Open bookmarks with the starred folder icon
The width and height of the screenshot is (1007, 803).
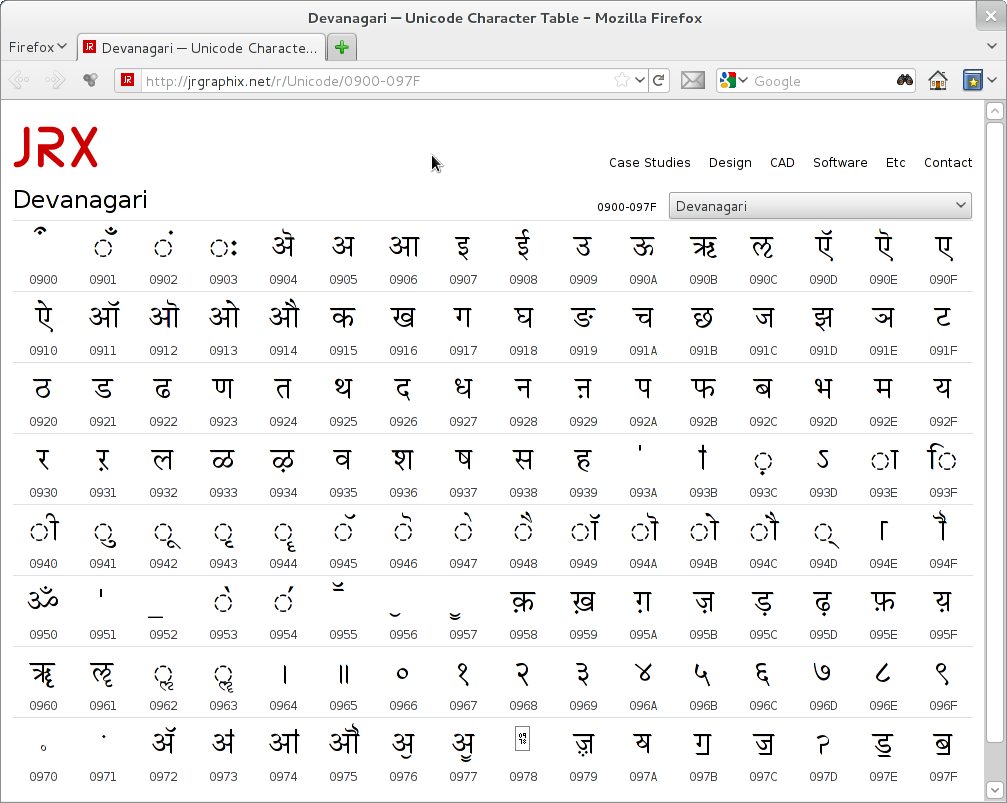click(971, 80)
